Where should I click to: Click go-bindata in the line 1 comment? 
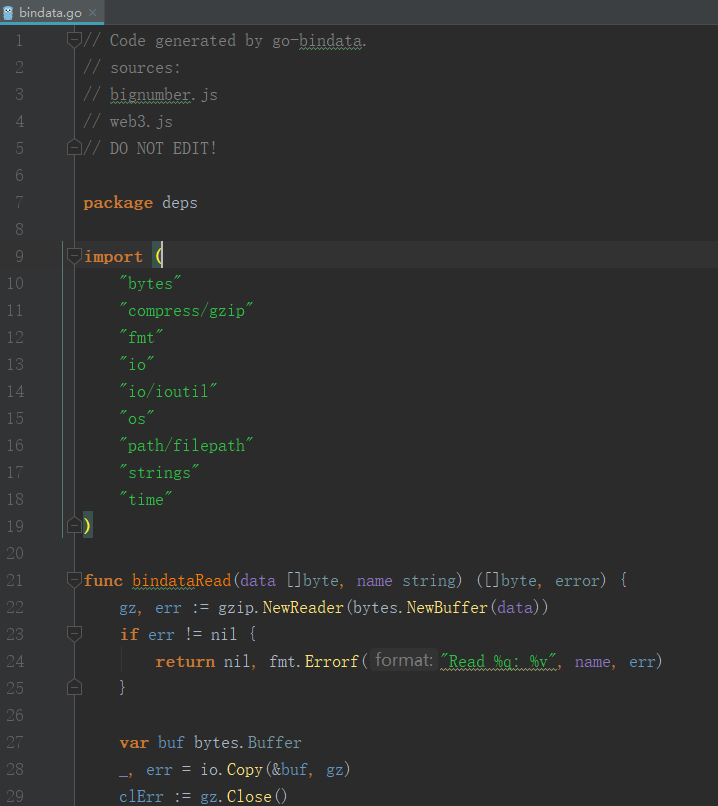[317, 41]
